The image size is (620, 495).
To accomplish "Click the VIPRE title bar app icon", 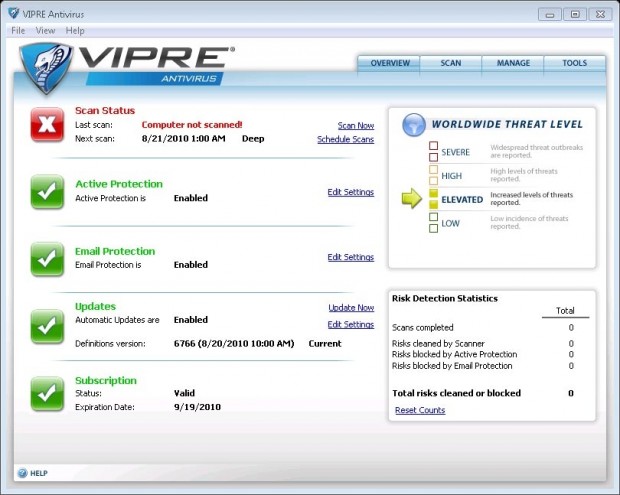I will tap(14, 13).
